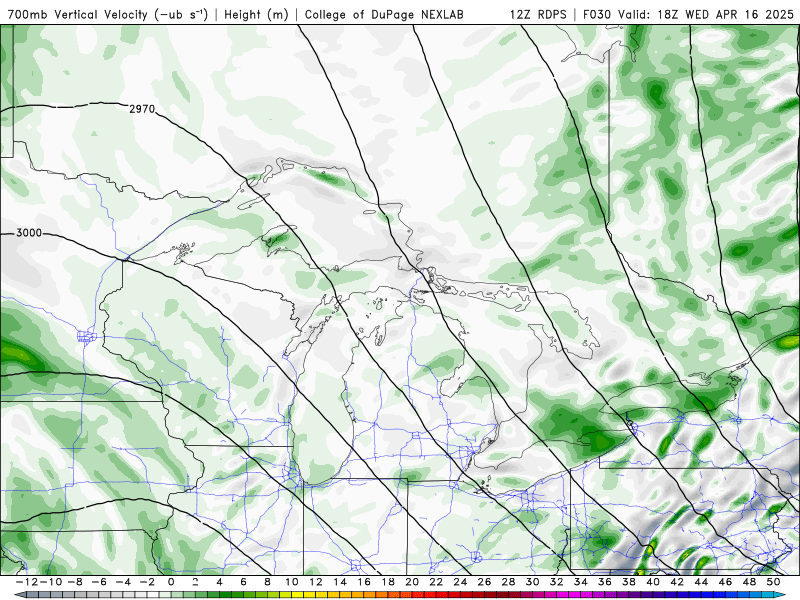Click the "18Z WED APR 16 2025" valid time
The height and width of the screenshot is (600, 800).
click(725, 14)
